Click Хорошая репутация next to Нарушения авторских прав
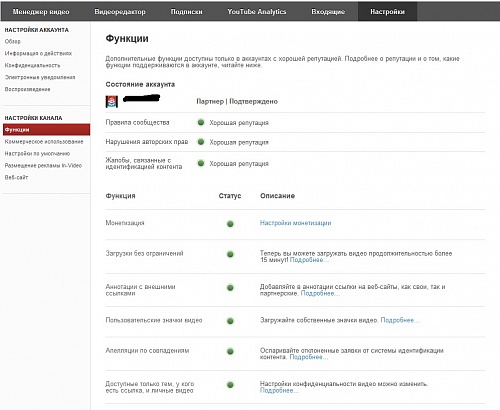The width and height of the screenshot is (500, 410). 239,142
